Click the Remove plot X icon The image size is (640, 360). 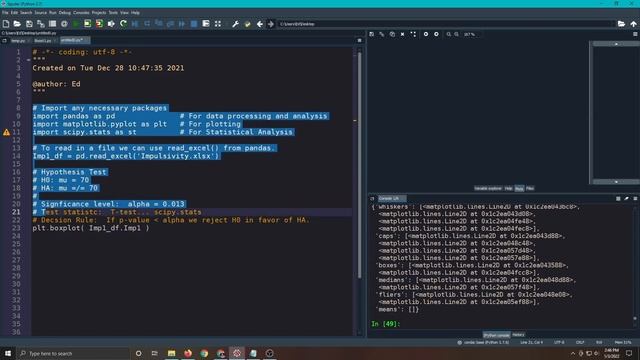[x=402, y=34]
